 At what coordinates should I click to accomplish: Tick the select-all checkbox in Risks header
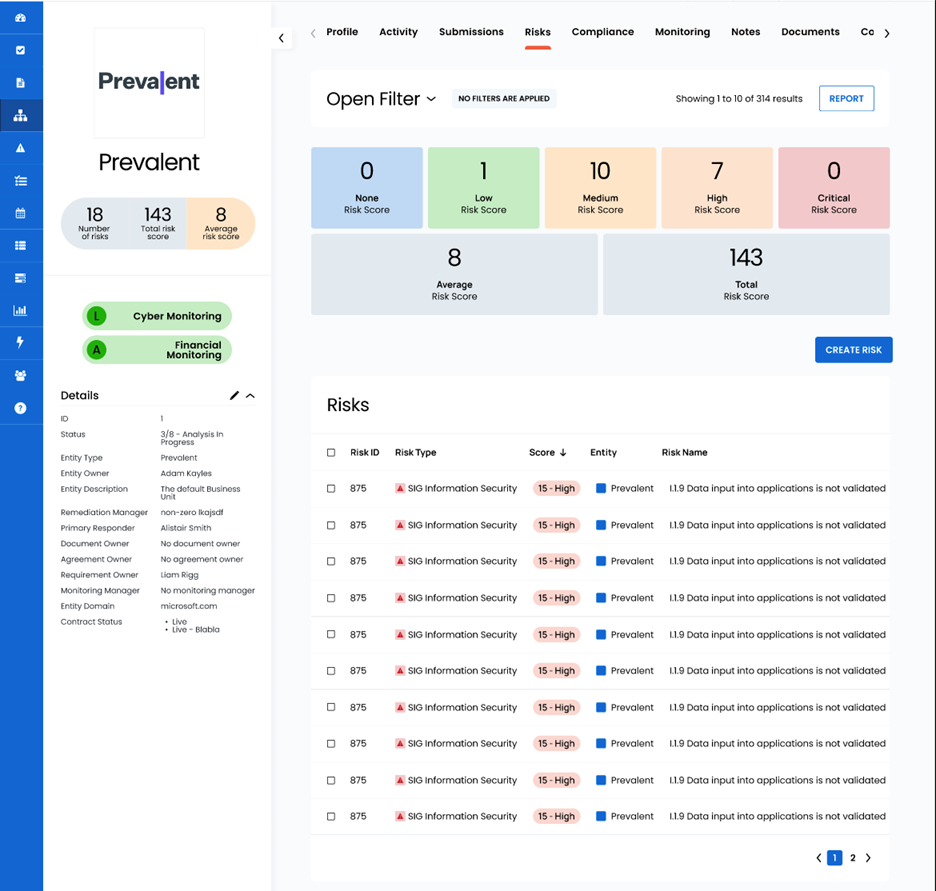tap(331, 452)
